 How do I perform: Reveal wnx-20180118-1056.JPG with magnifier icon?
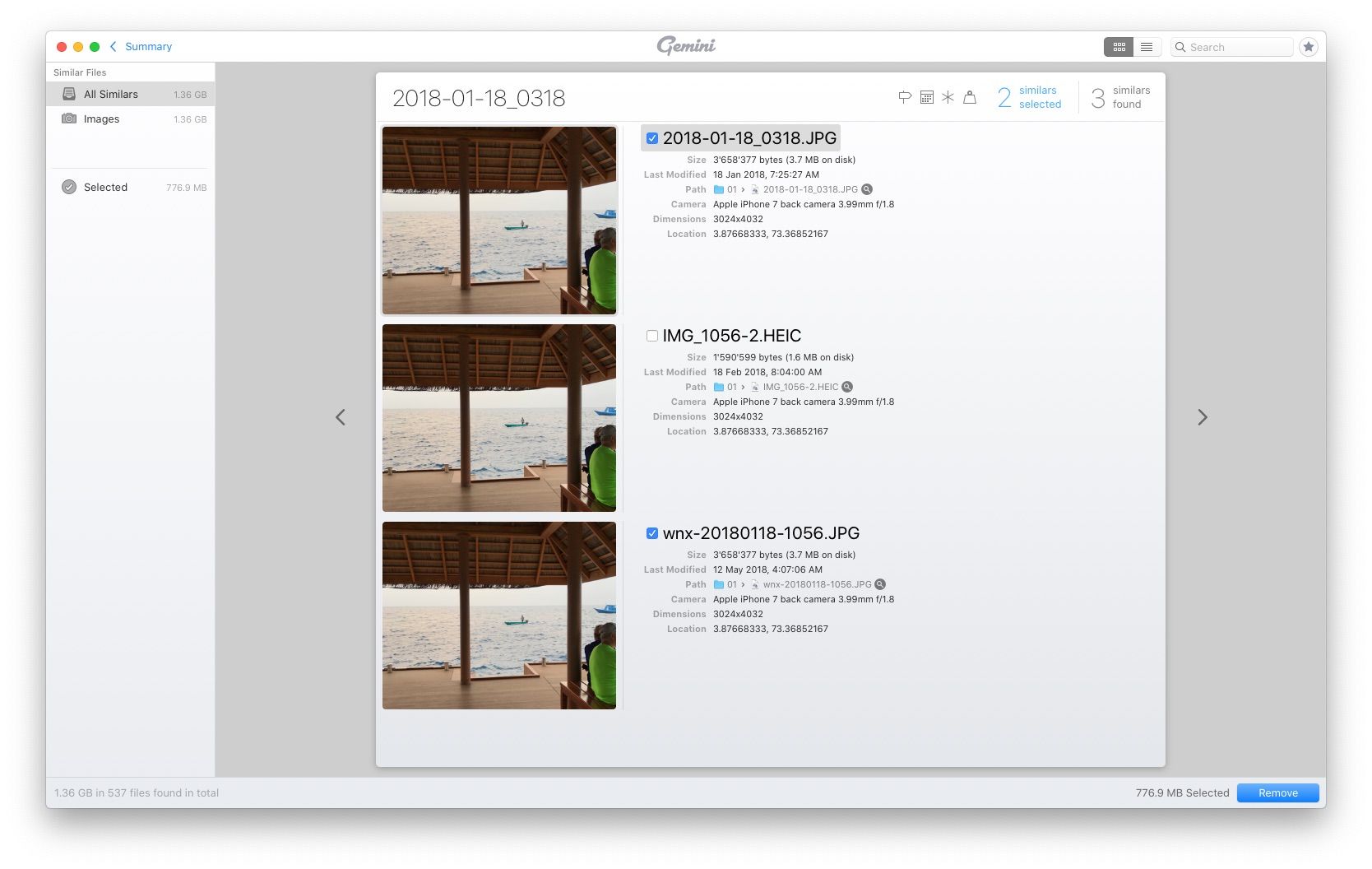click(x=880, y=584)
